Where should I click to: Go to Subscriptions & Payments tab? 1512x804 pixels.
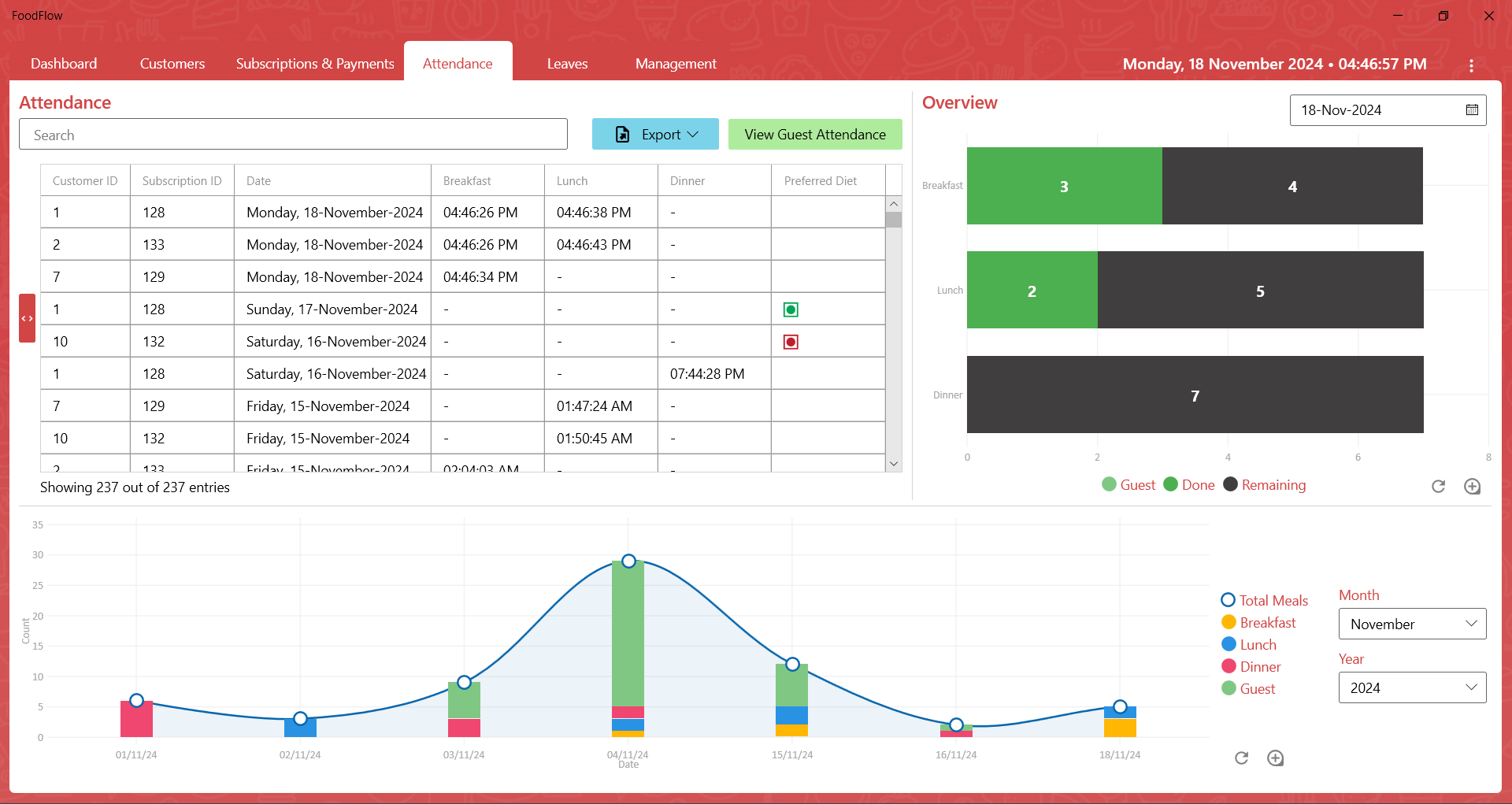tap(315, 64)
